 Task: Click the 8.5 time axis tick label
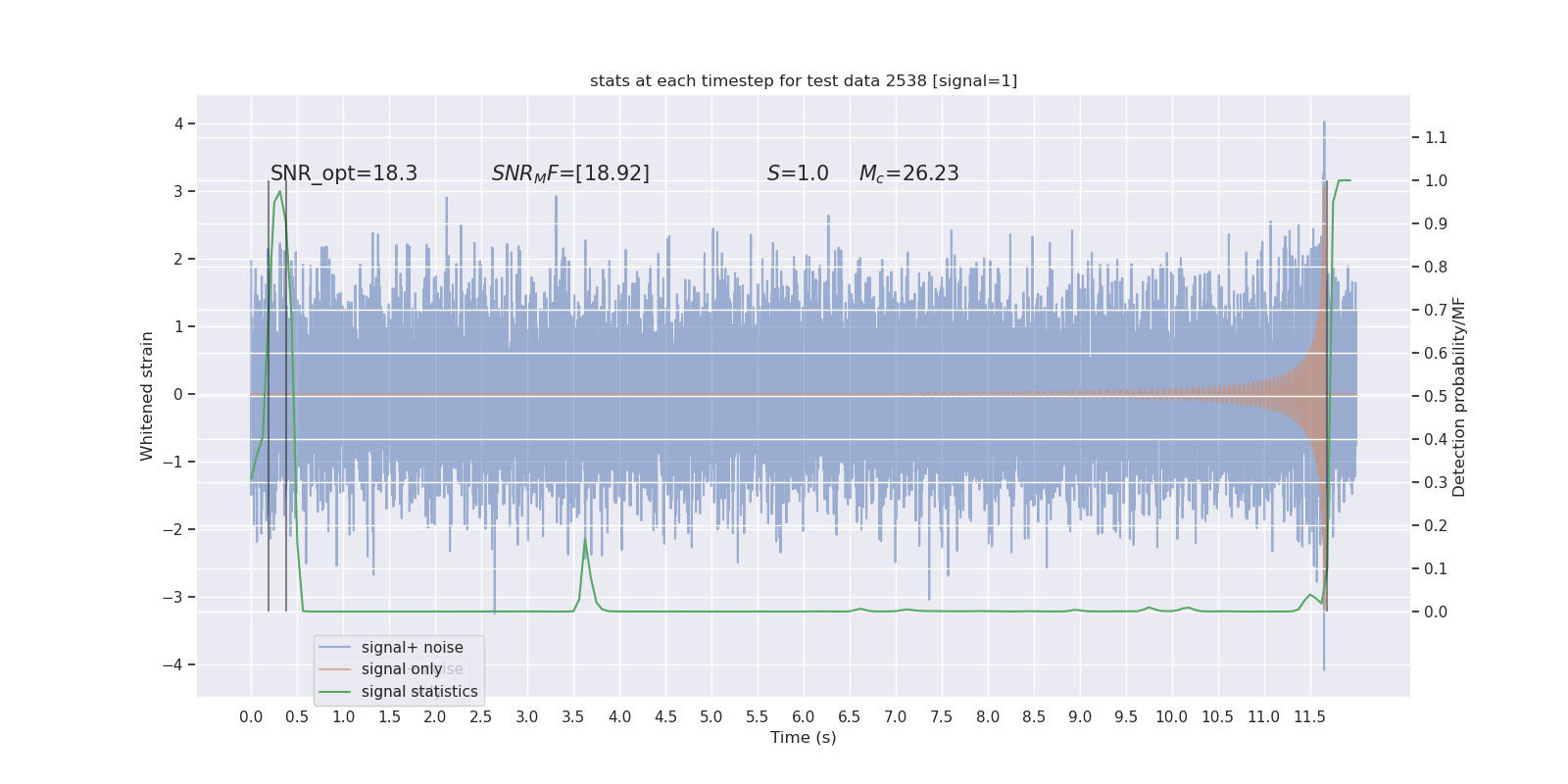point(1034,716)
